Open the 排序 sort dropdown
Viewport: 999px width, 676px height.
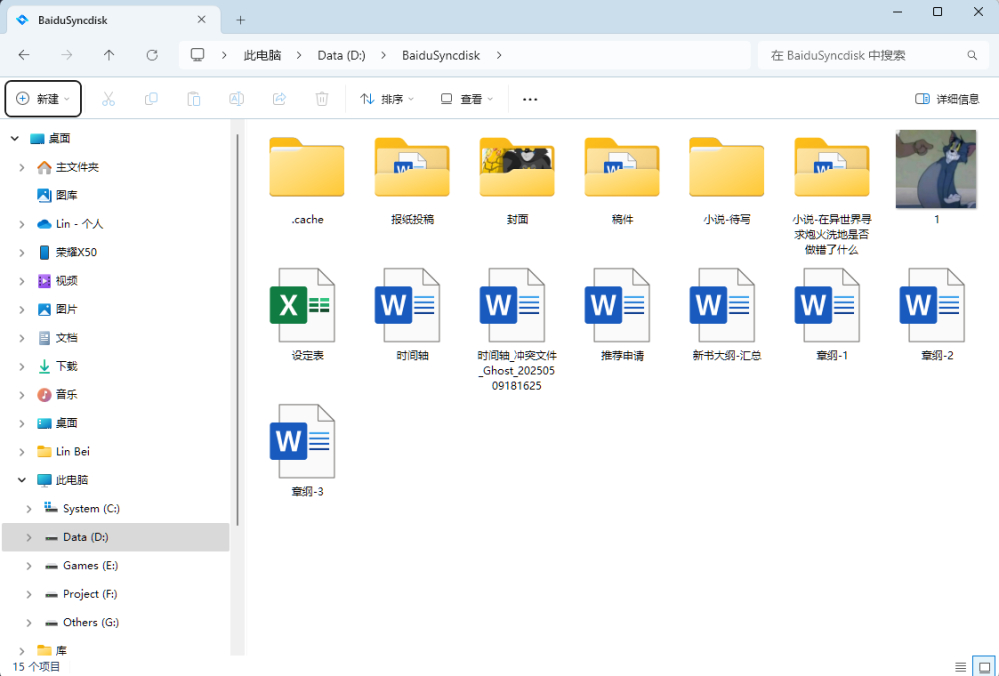[x=386, y=99]
